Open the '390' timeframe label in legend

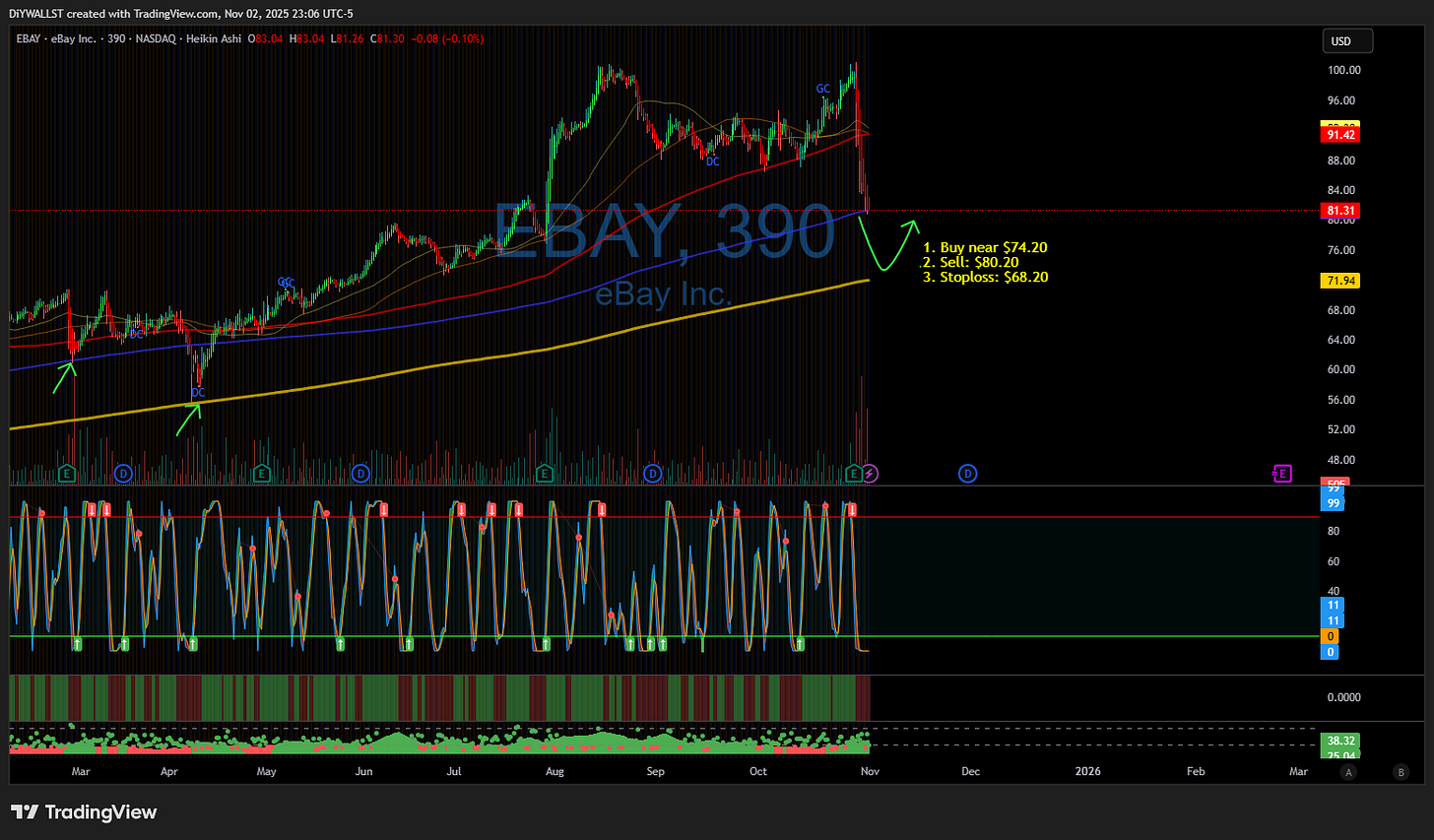116,39
